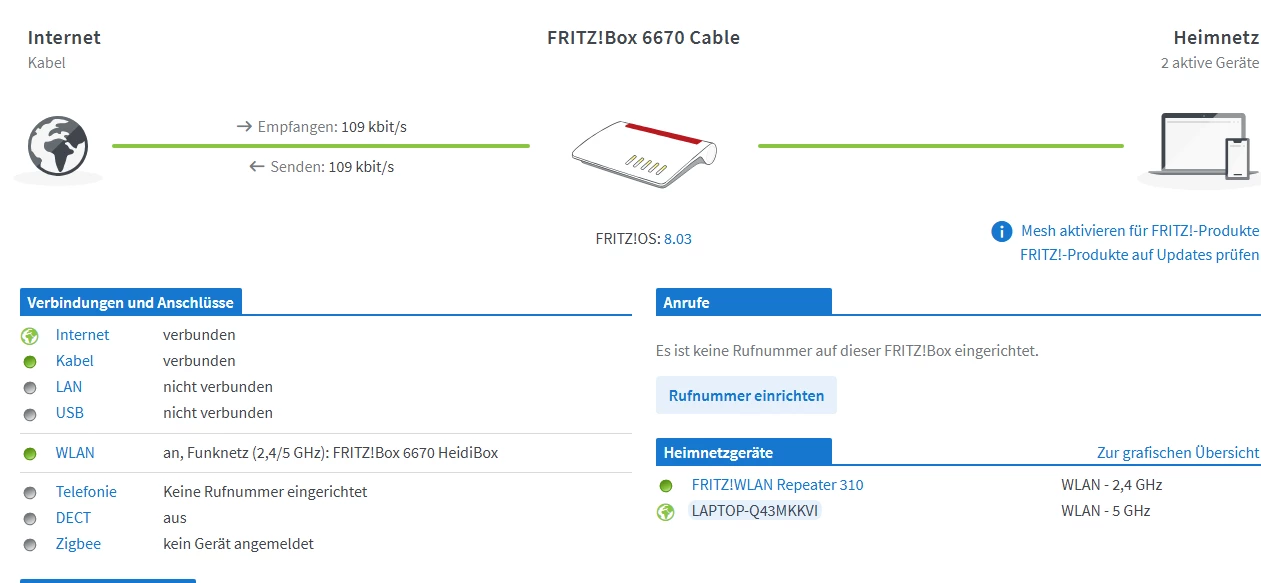Open the FRITZ!WLAN Repeater 310 device
This screenshot has height=583, width=1261.
777,485
